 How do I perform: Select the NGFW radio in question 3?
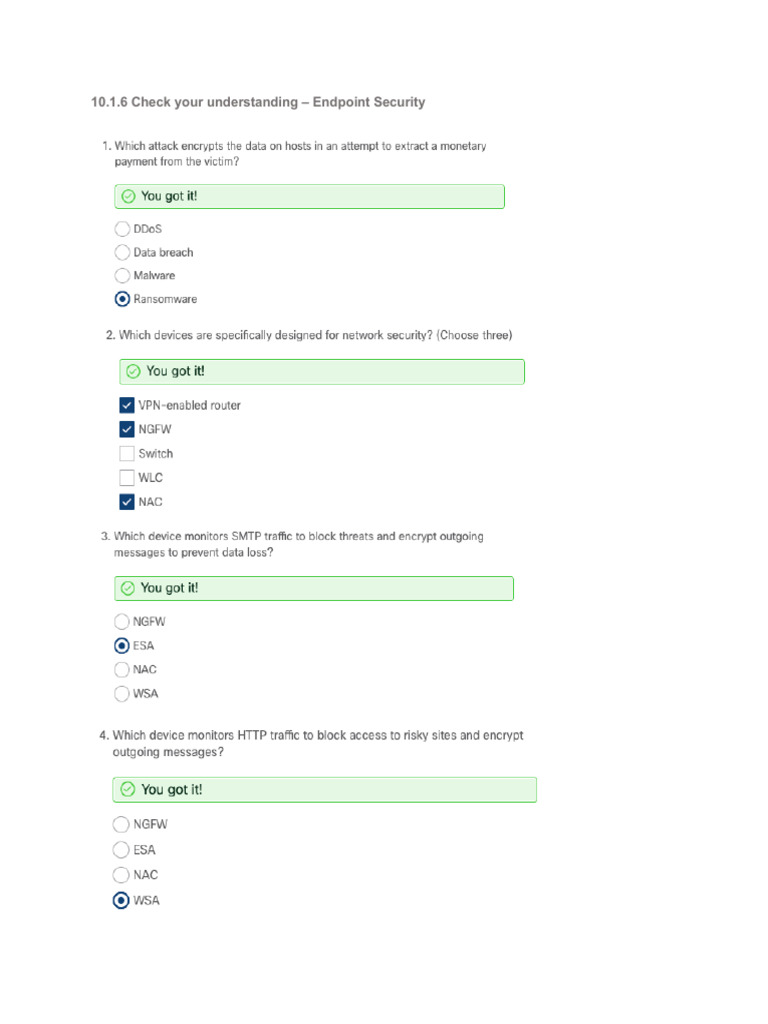122,621
